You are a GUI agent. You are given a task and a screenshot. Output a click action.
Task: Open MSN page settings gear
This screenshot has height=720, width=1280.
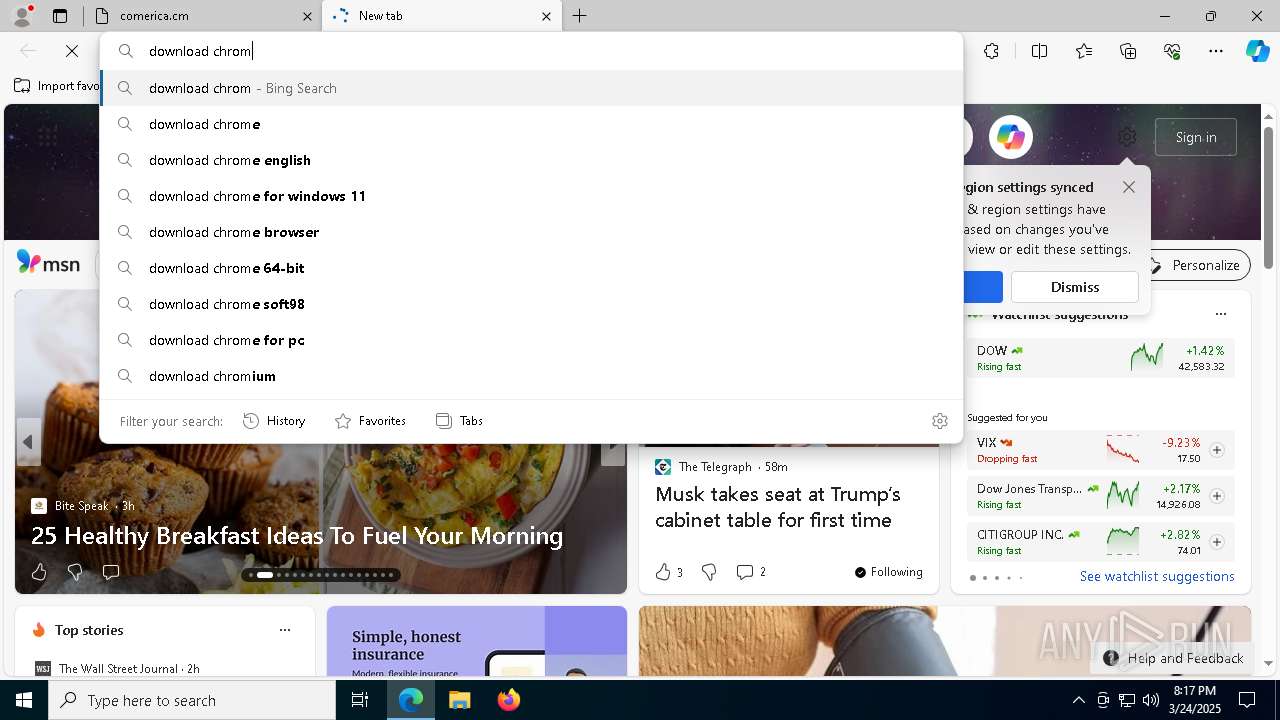(1127, 137)
